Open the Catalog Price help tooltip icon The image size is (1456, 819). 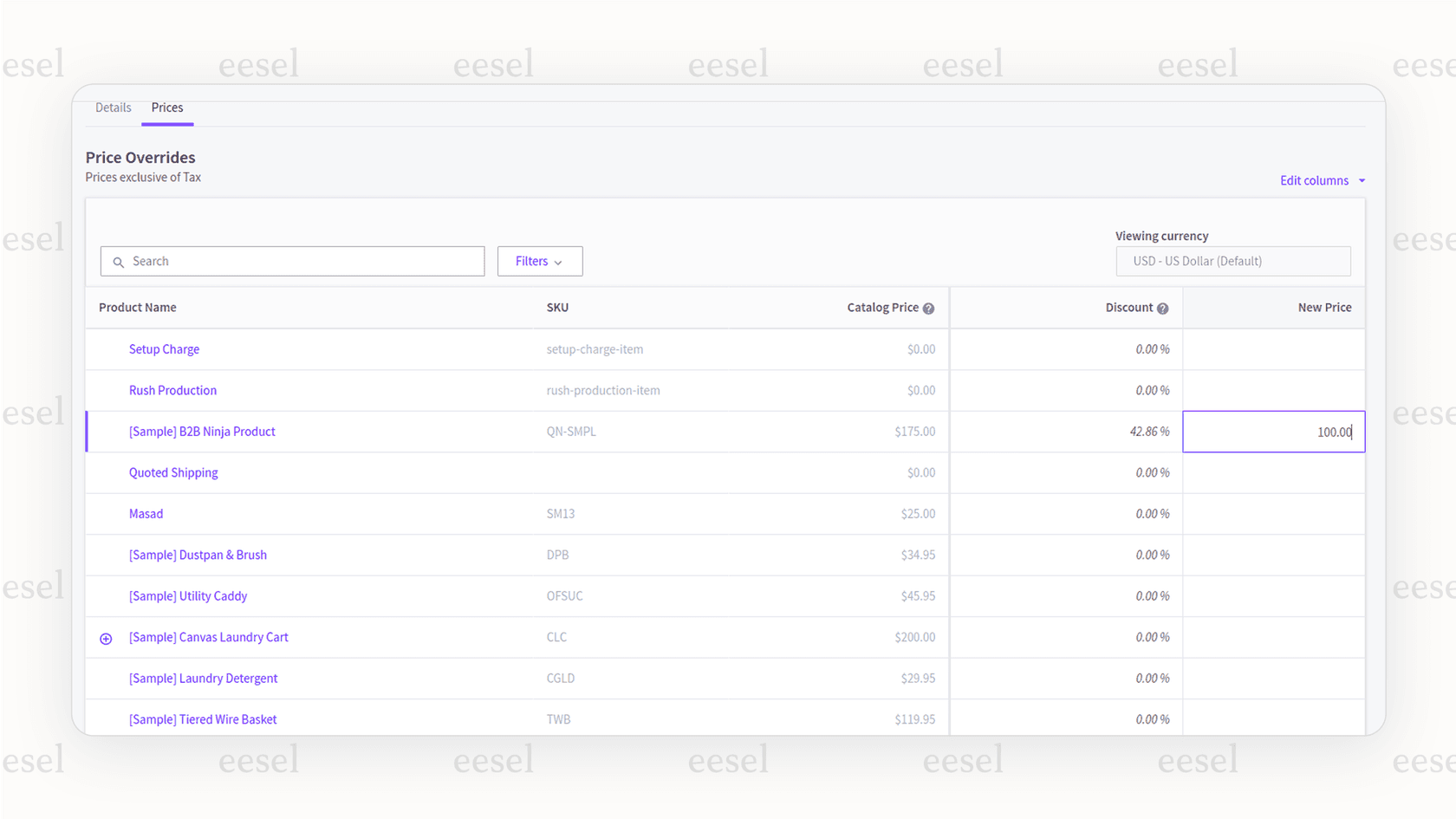point(928,308)
